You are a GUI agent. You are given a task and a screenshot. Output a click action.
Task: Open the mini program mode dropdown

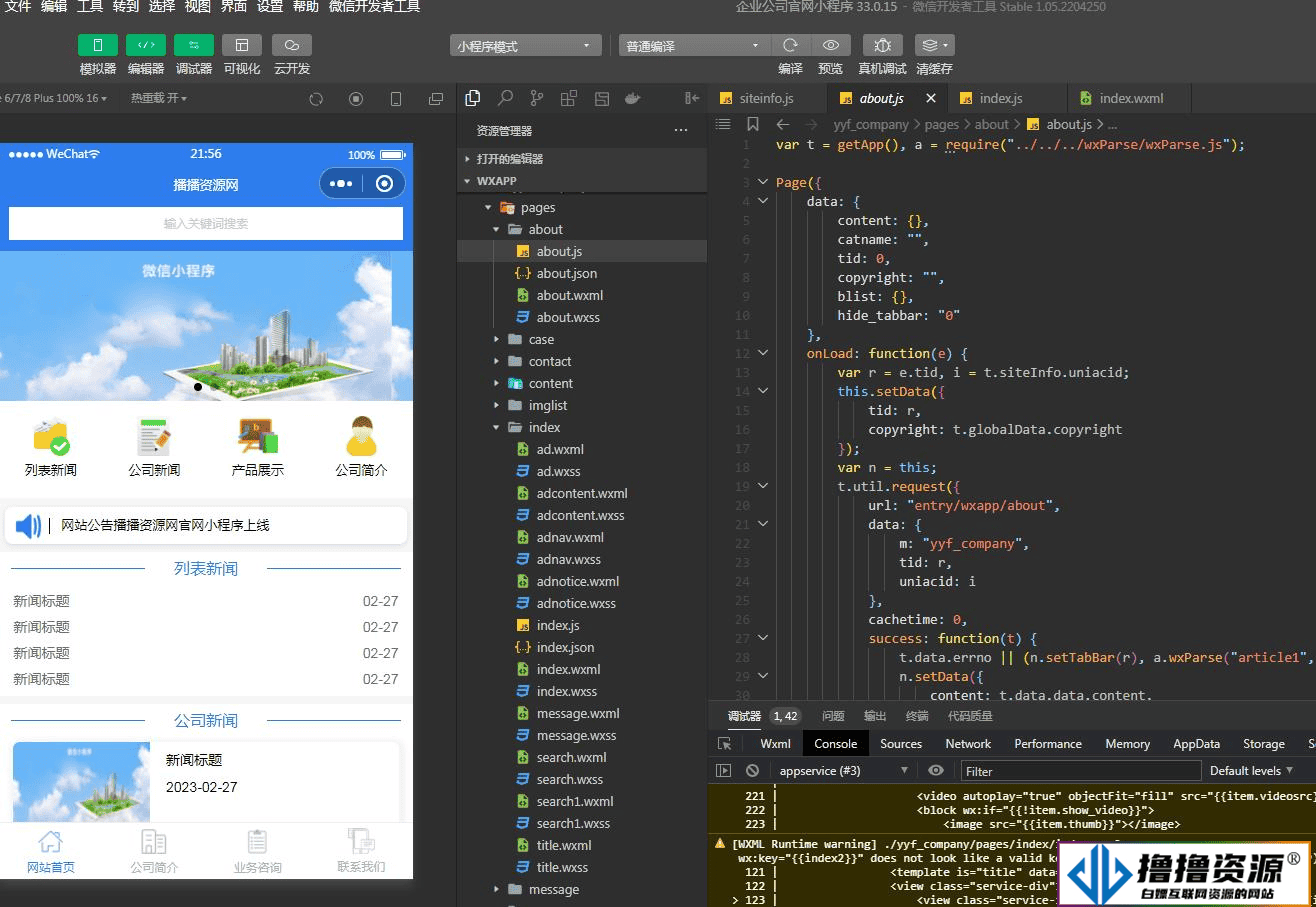coord(526,46)
